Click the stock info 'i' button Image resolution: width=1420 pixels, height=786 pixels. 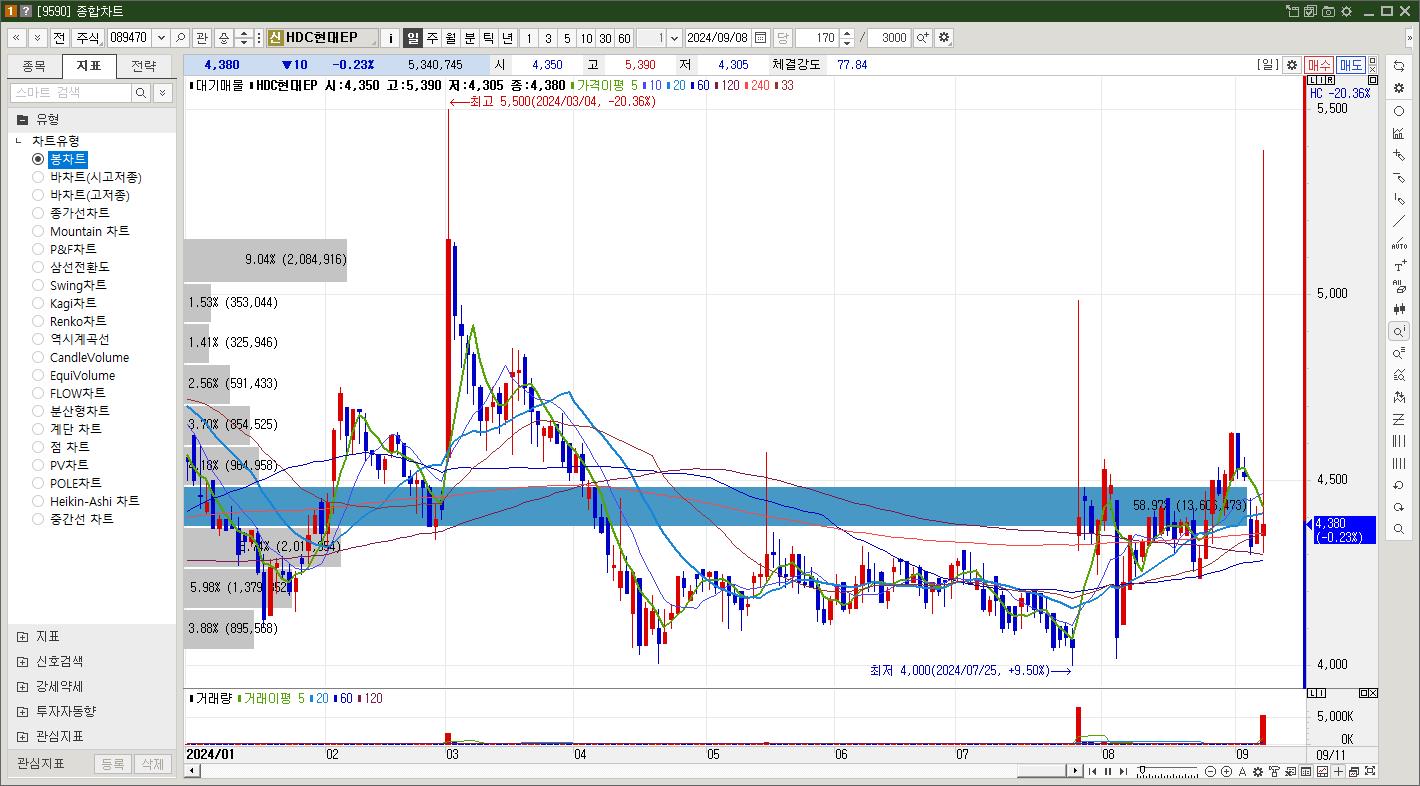(391, 38)
